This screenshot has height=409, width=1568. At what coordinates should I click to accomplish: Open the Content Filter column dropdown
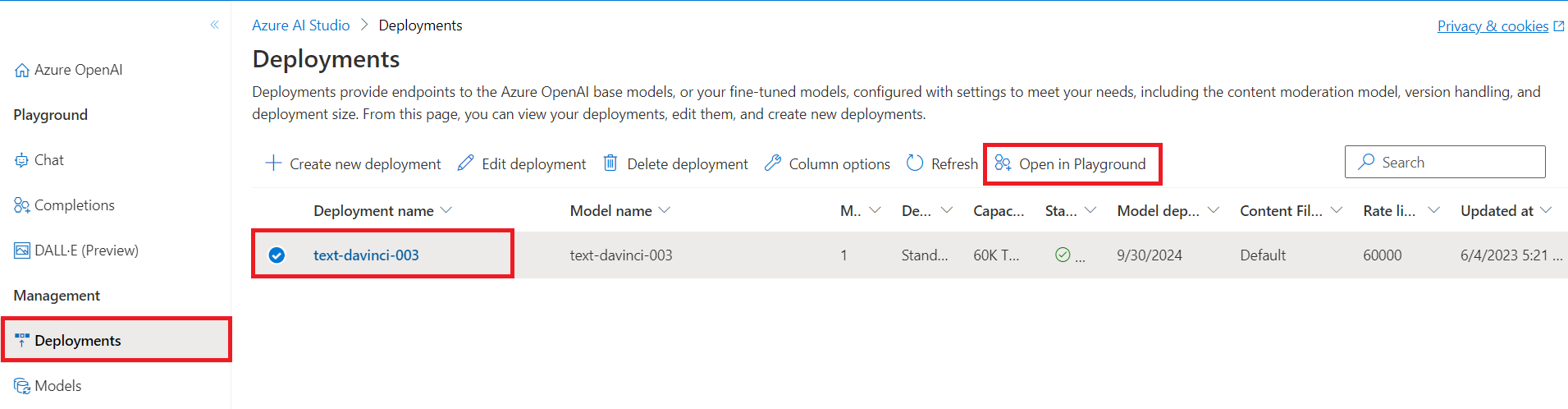click(1337, 210)
